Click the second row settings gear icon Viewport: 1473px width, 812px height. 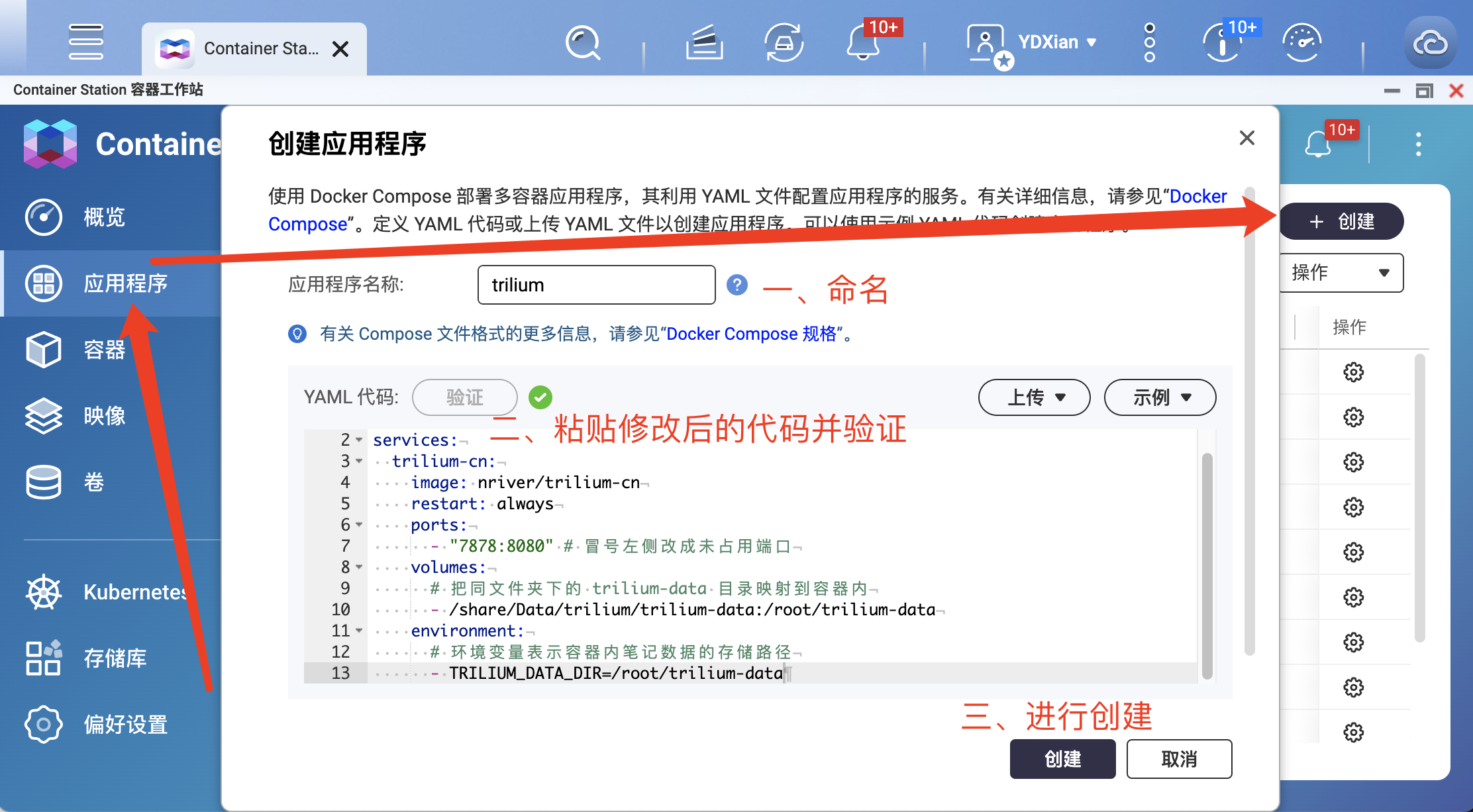pyautogui.click(x=1354, y=417)
